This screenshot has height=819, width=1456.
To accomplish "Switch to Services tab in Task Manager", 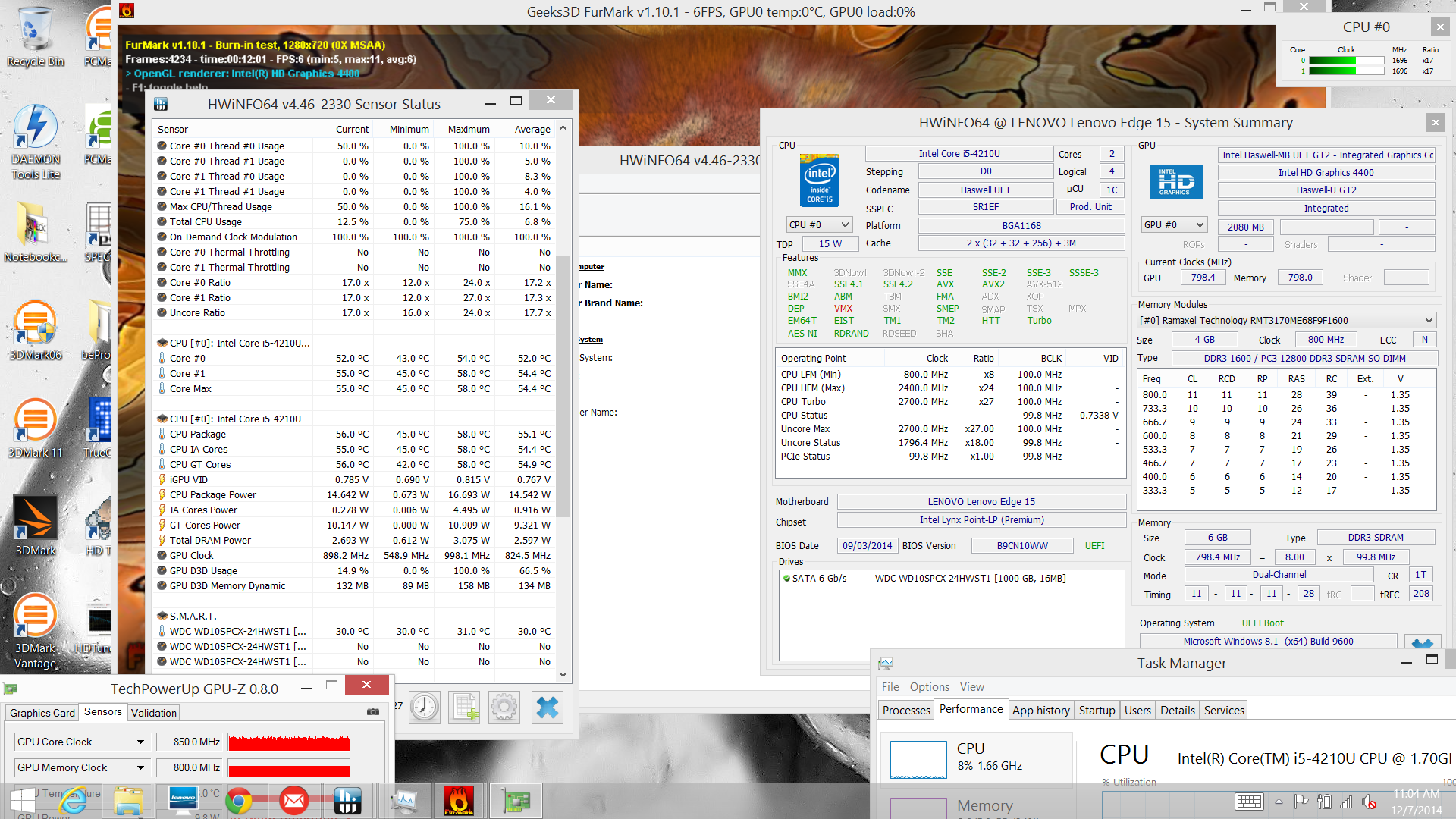I will point(1224,711).
